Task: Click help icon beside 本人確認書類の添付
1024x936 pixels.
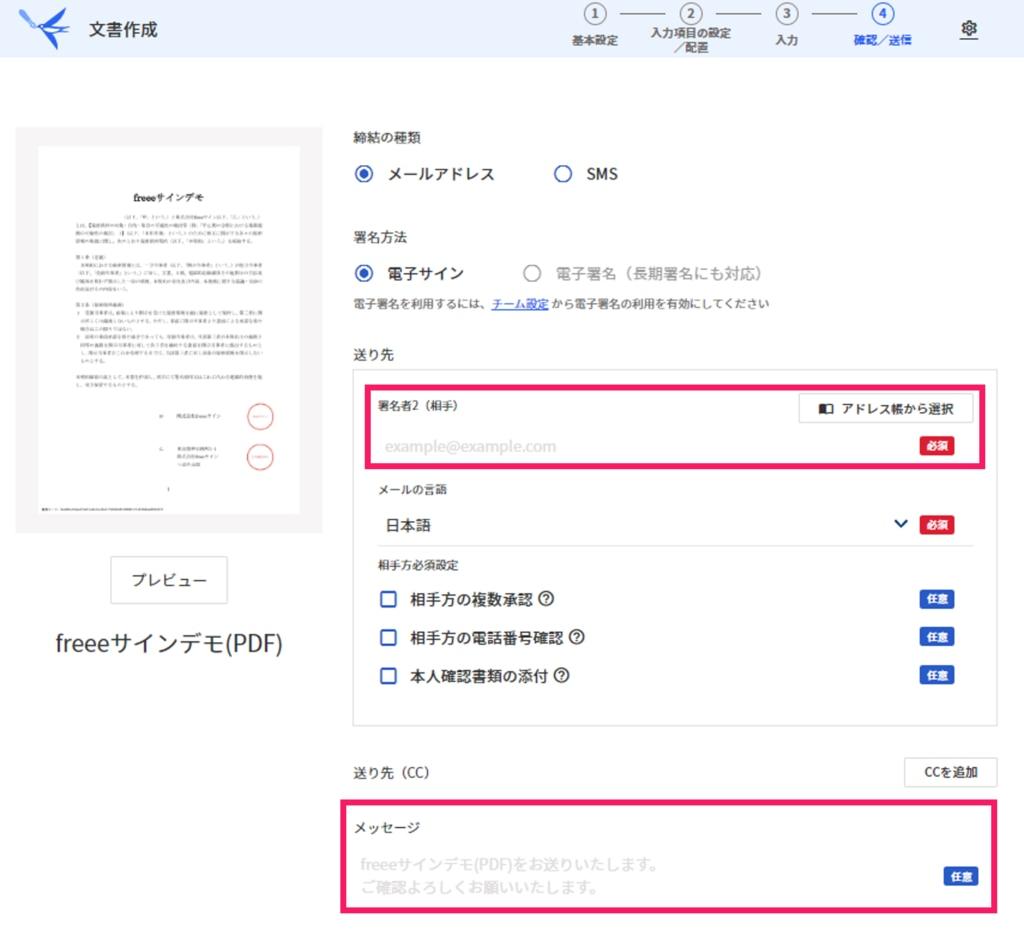Action: [562, 675]
